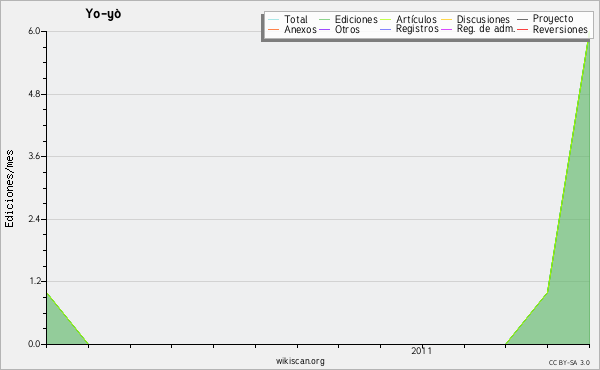Click the 1.2 y-axis value

pos(34,281)
